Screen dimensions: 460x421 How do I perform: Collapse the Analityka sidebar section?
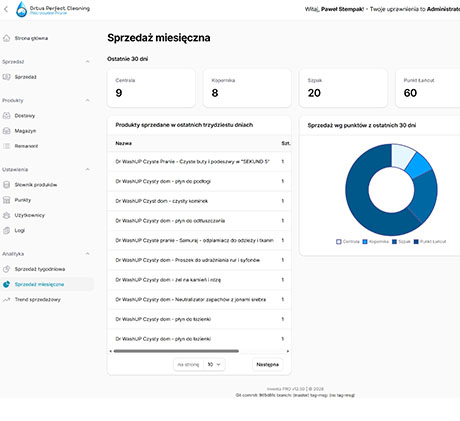point(87,254)
